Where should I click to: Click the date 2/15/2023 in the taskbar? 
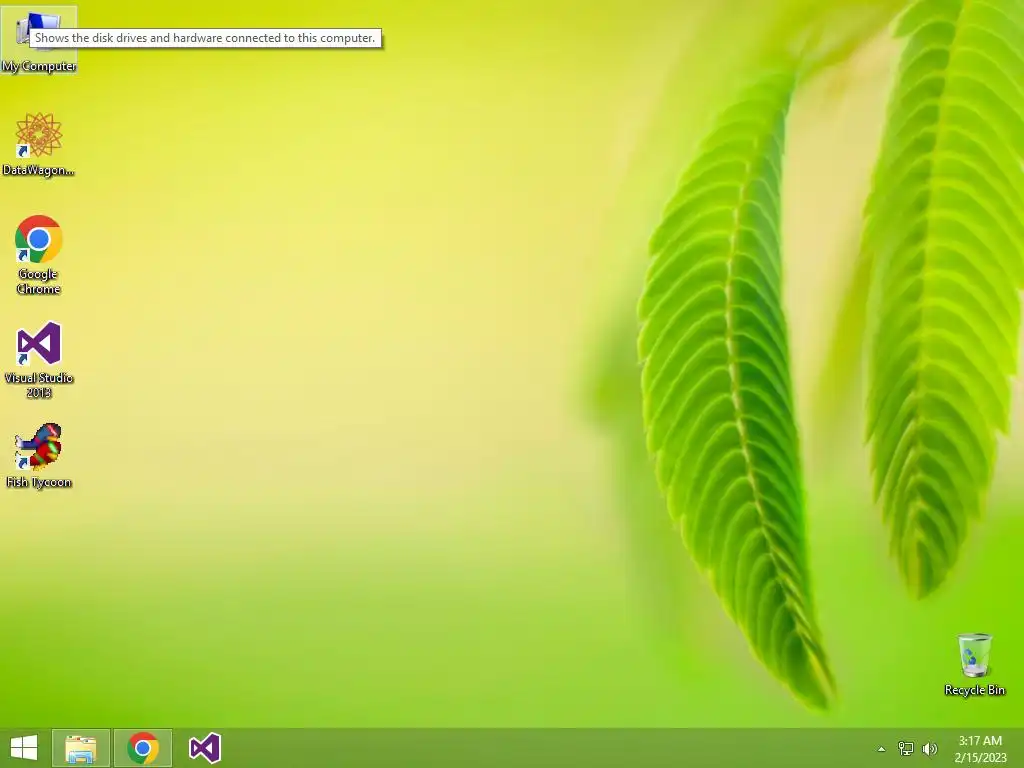tap(980, 758)
